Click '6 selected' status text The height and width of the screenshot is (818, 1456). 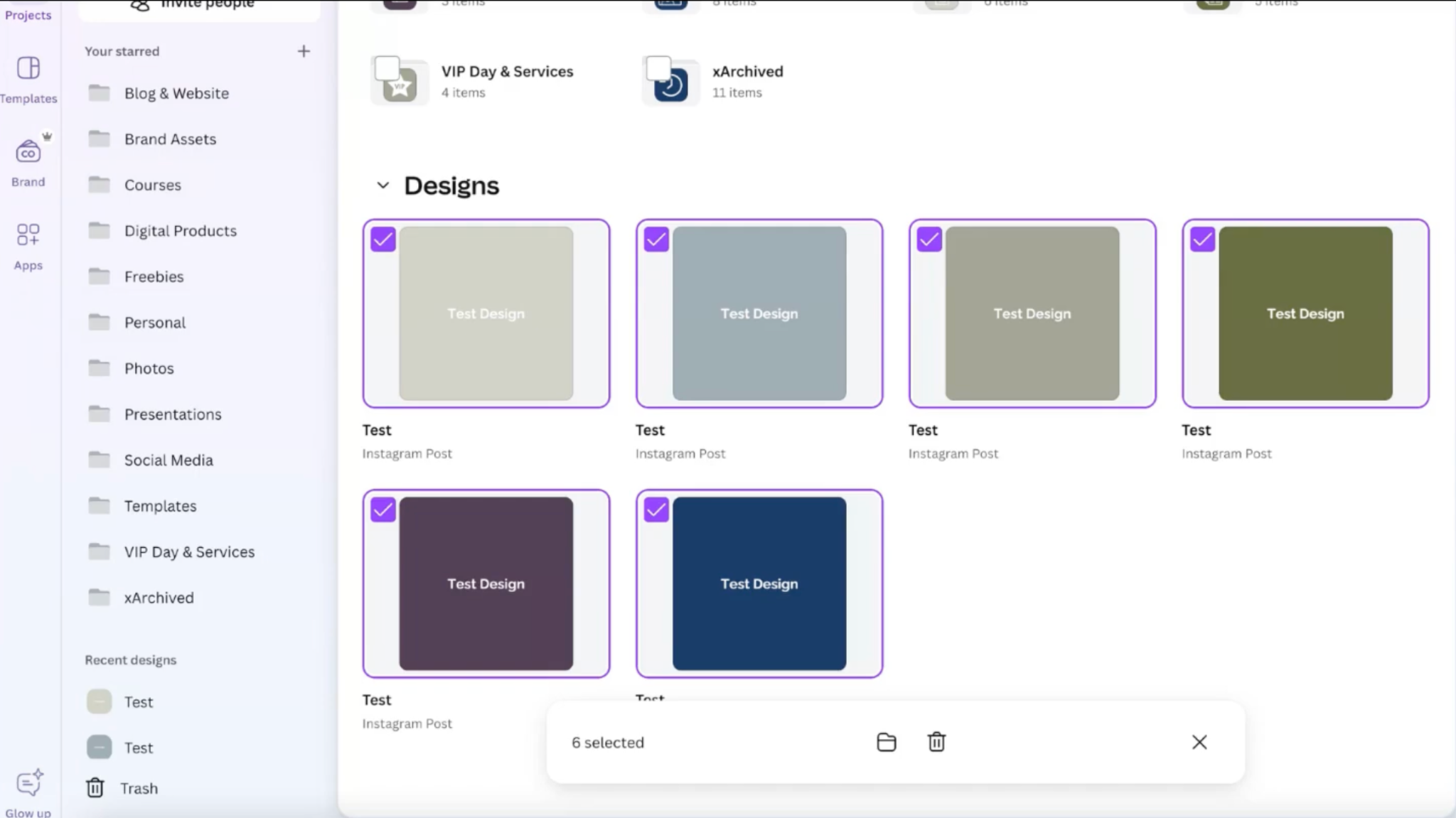608,742
